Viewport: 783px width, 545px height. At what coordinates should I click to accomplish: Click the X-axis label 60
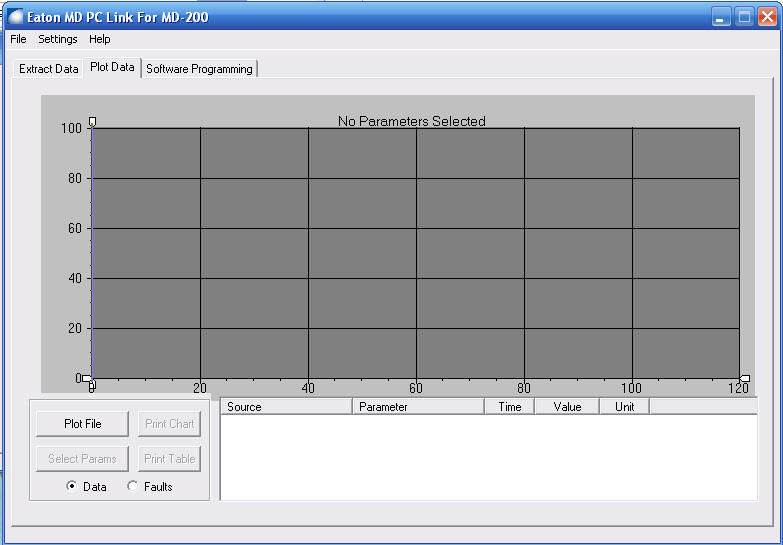pyautogui.click(x=416, y=388)
